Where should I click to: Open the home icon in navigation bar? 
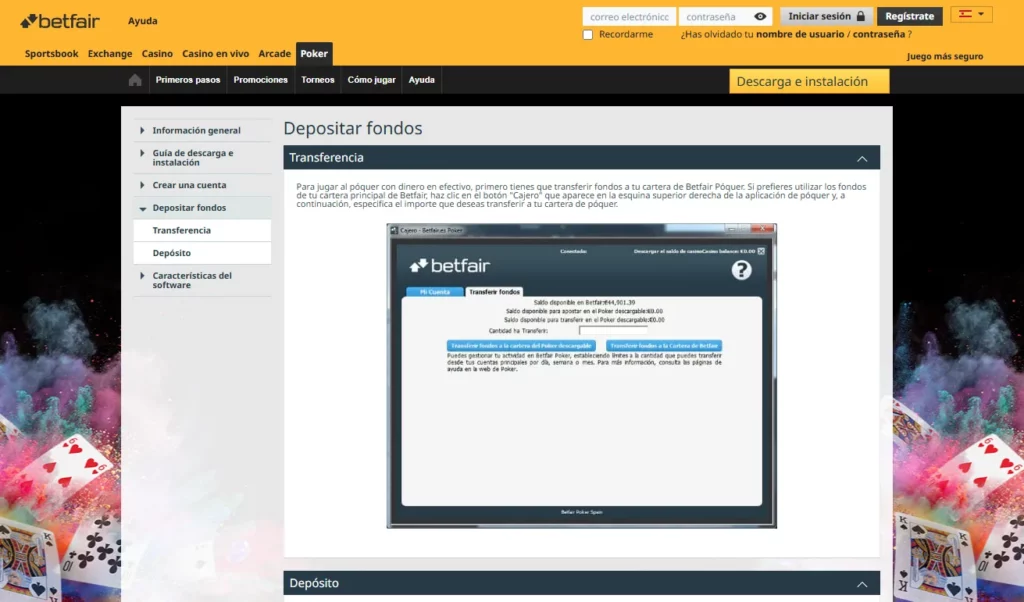[x=135, y=80]
